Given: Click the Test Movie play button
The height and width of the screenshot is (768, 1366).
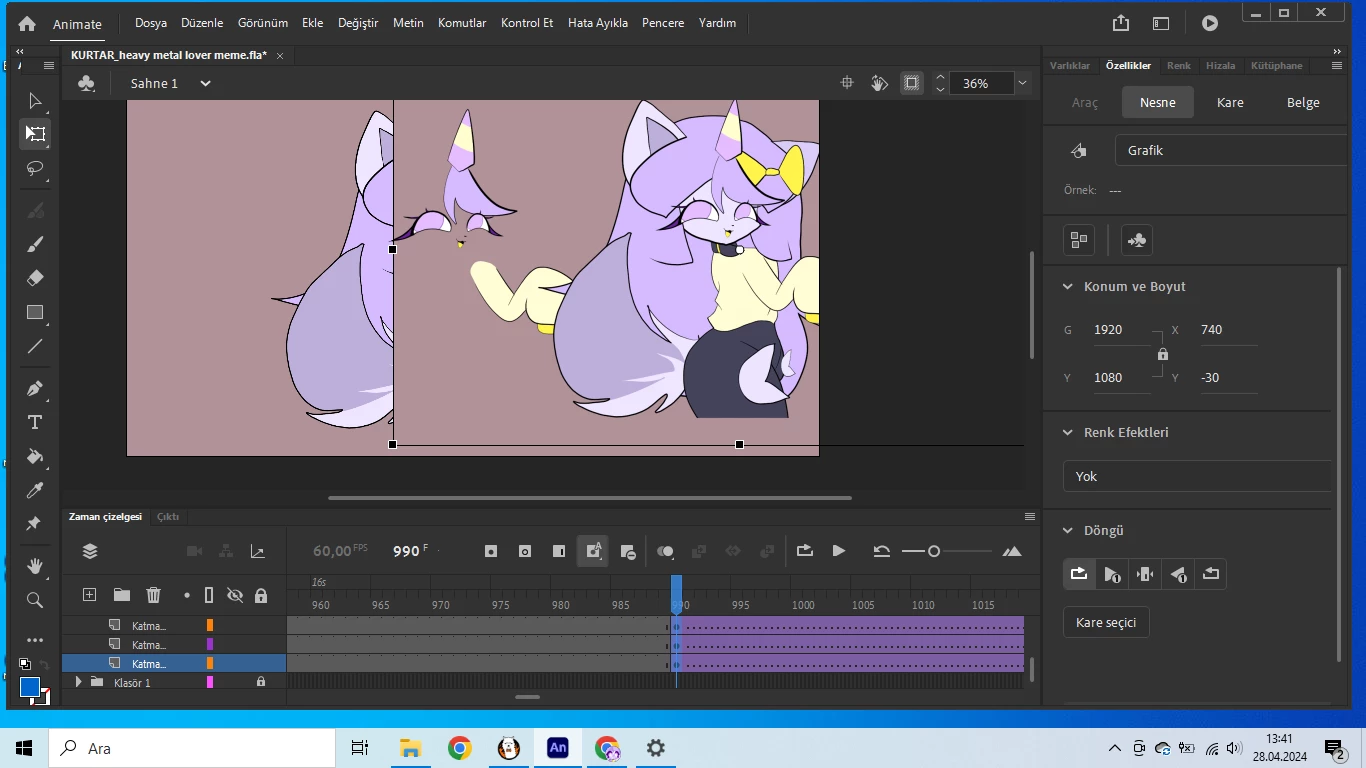Looking at the screenshot, I should (1210, 23).
